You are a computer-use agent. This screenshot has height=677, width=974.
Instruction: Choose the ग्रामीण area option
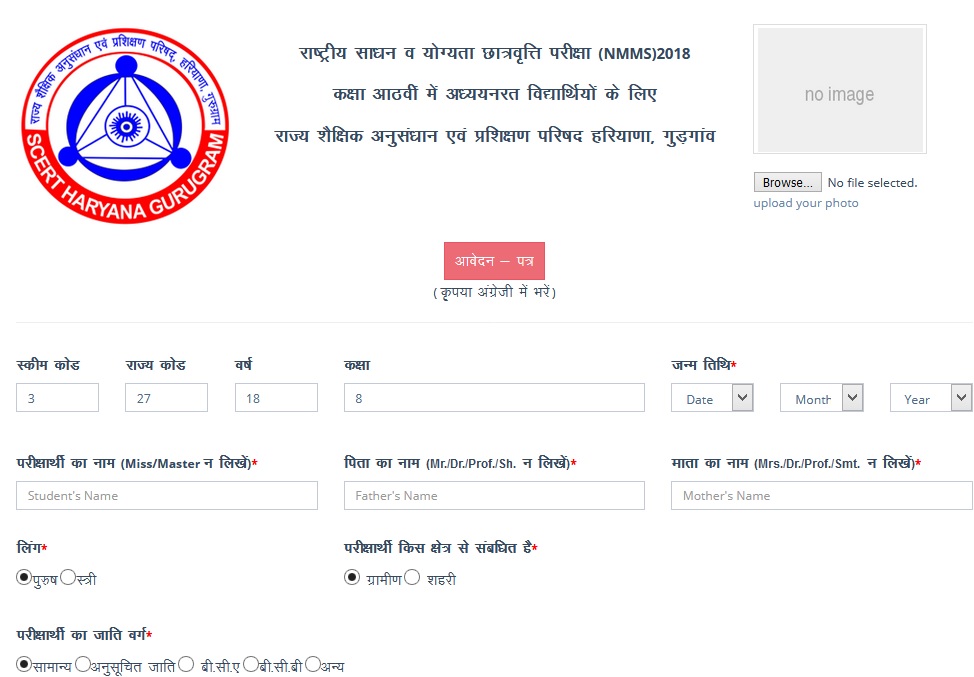(352, 578)
